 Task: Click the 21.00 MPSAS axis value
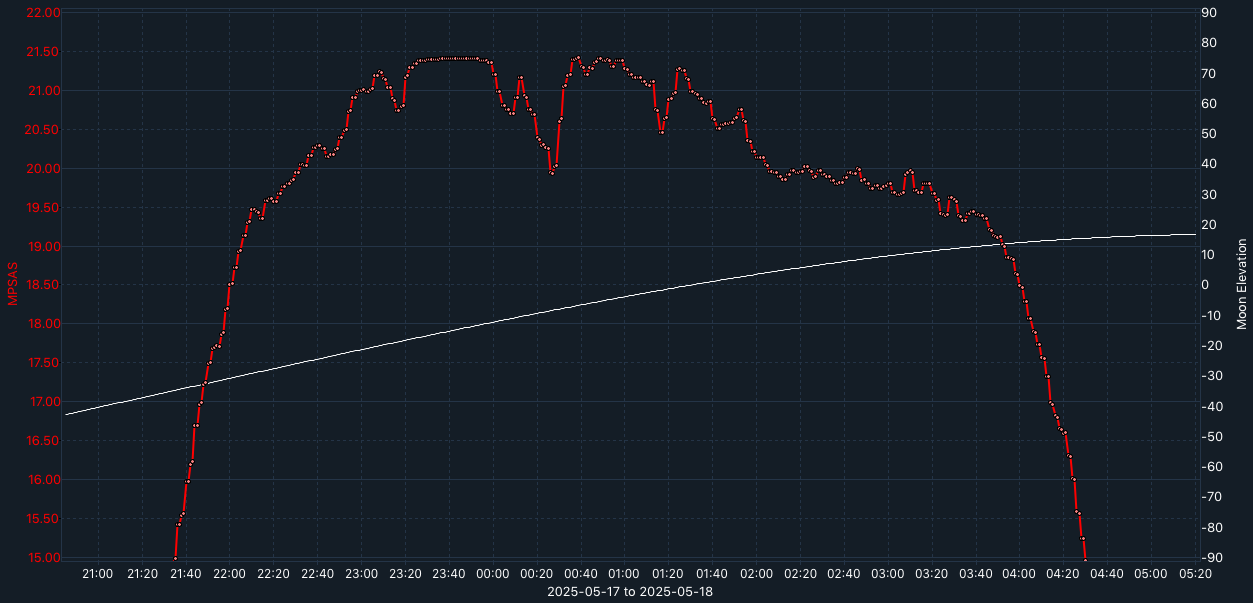click(44, 91)
